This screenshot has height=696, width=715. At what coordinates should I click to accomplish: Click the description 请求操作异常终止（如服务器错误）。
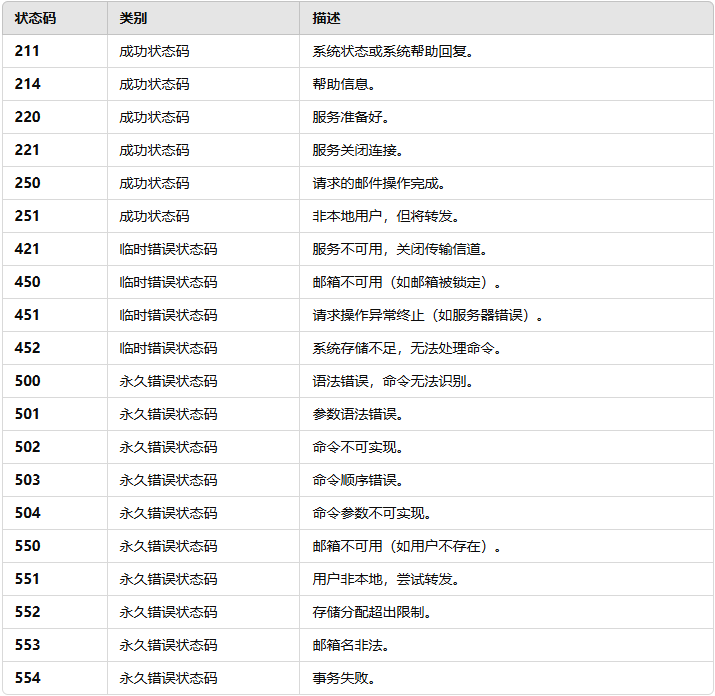428,315
